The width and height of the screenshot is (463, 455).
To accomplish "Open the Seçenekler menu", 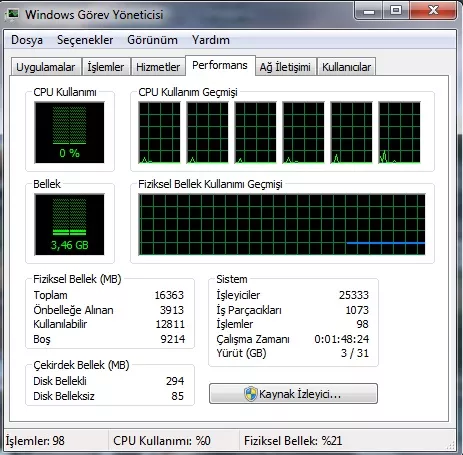I will [85, 40].
